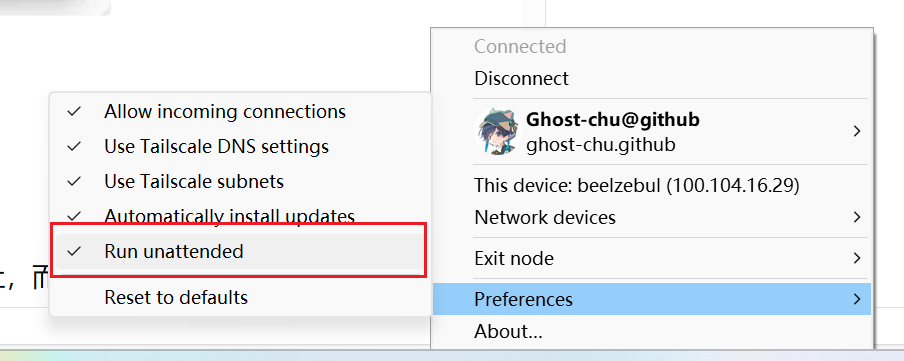
Task: Select the Exit node menu entry
Action: point(651,258)
